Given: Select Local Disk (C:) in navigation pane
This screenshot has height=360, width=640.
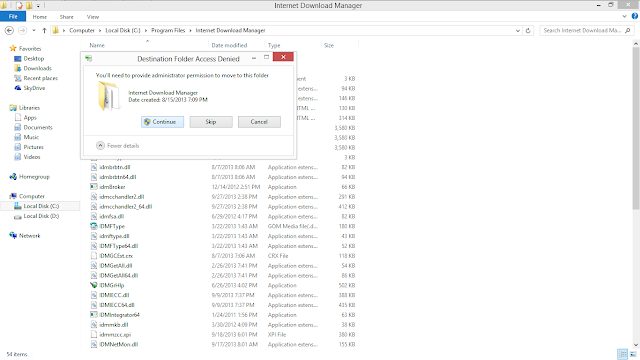Looking at the screenshot, I should click(x=41, y=206).
